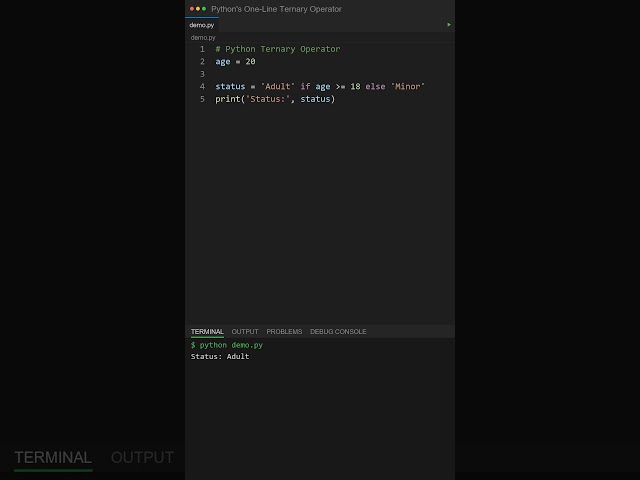The image size is (640, 480).
Task: Open the PROBLEMS panel tab
Action: (284, 331)
